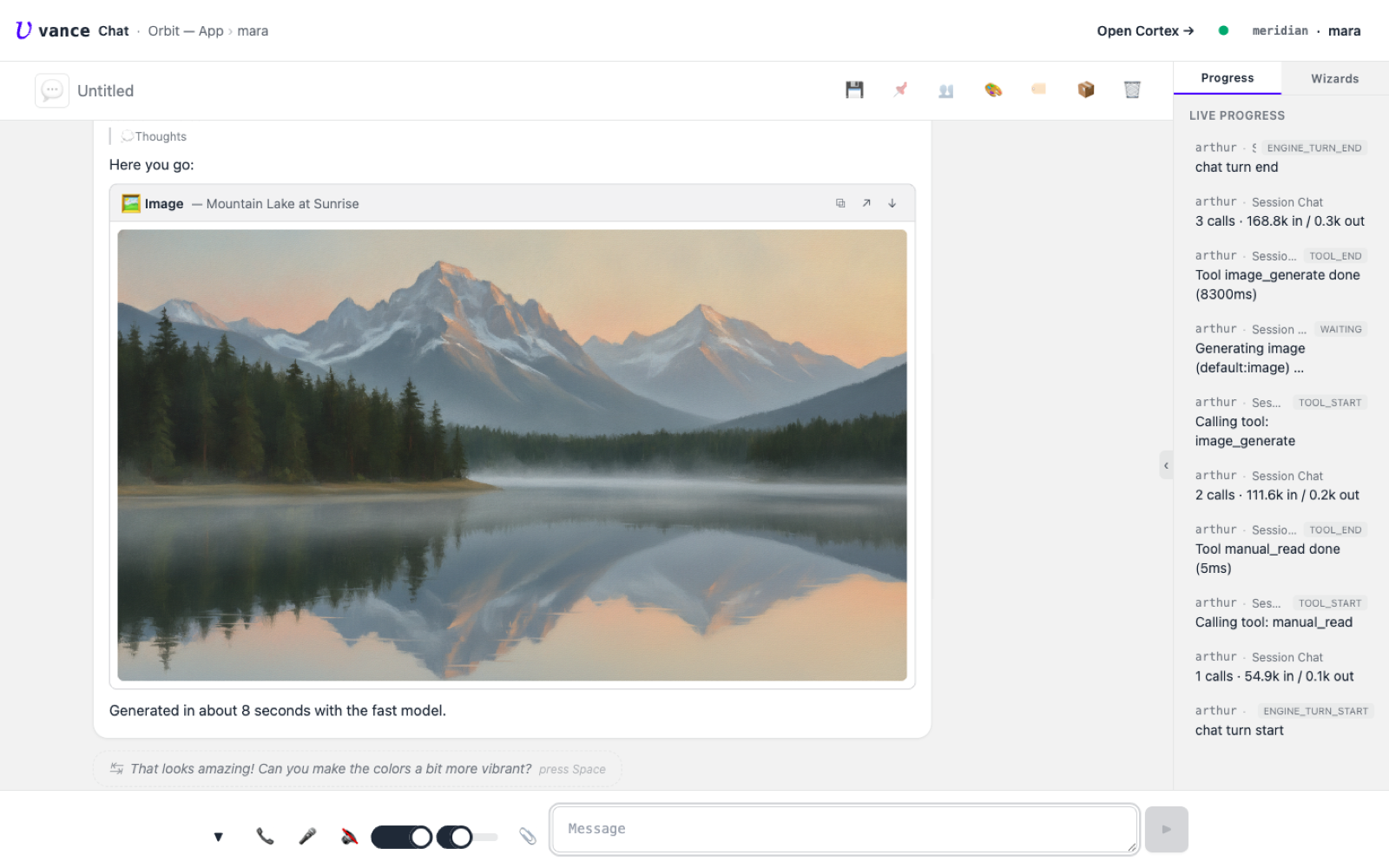The height and width of the screenshot is (868, 1389).
Task: Click into the Message input field
Action: click(844, 829)
